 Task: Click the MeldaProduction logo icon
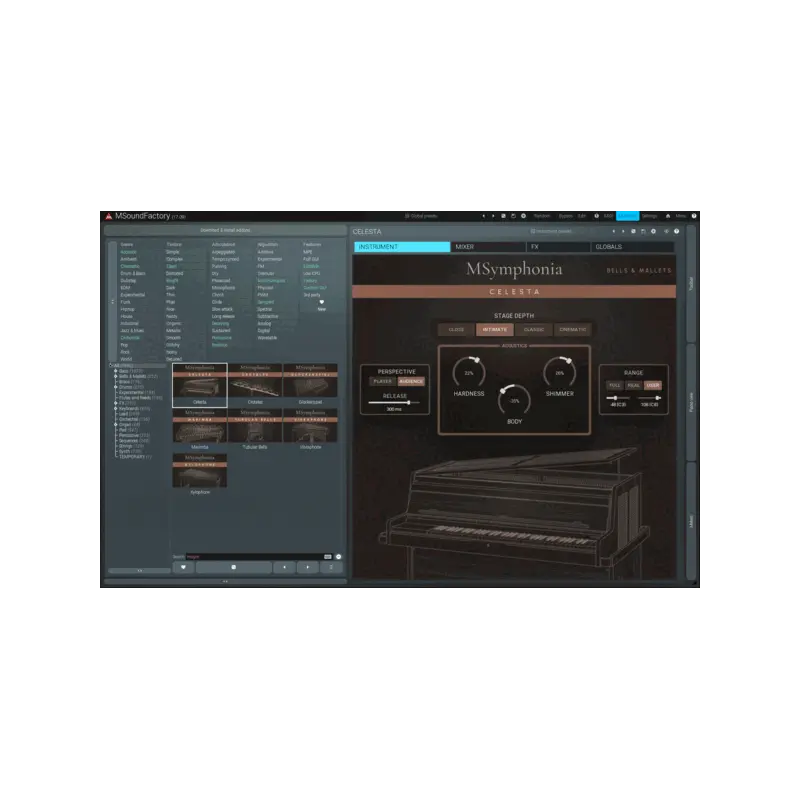109,216
